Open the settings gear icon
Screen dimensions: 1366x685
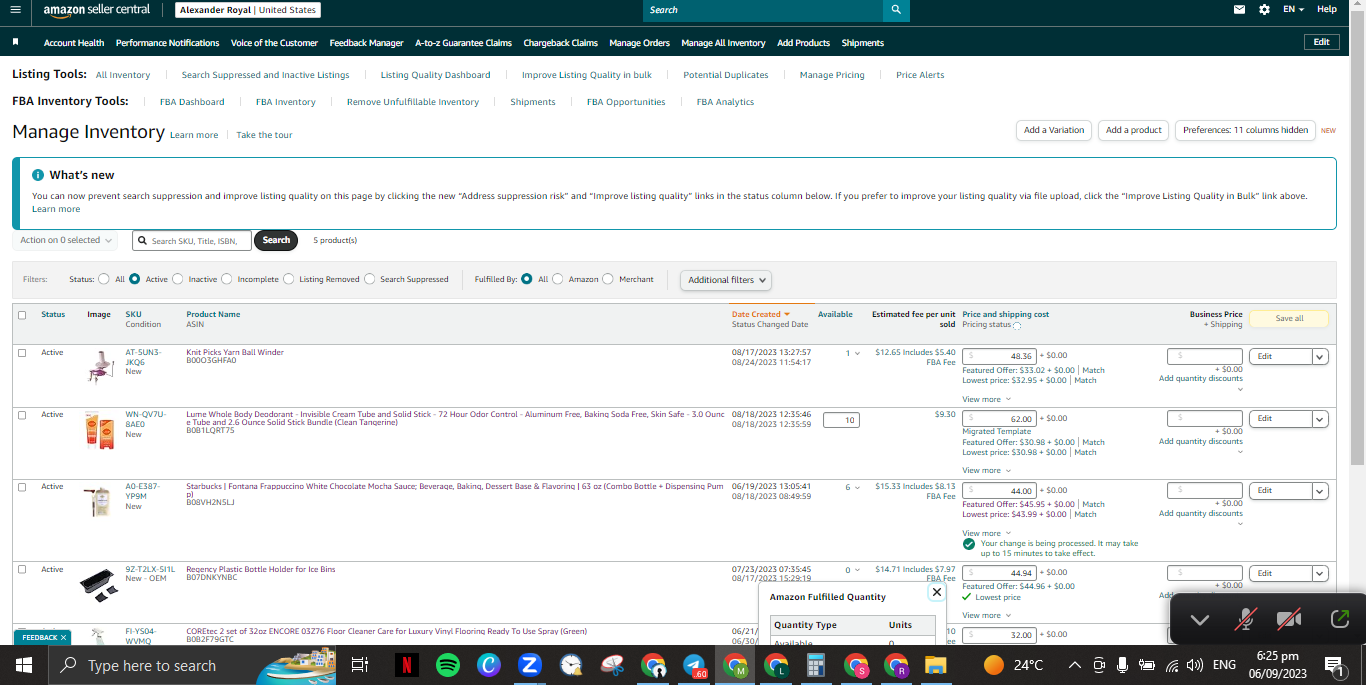click(1264, 9)
